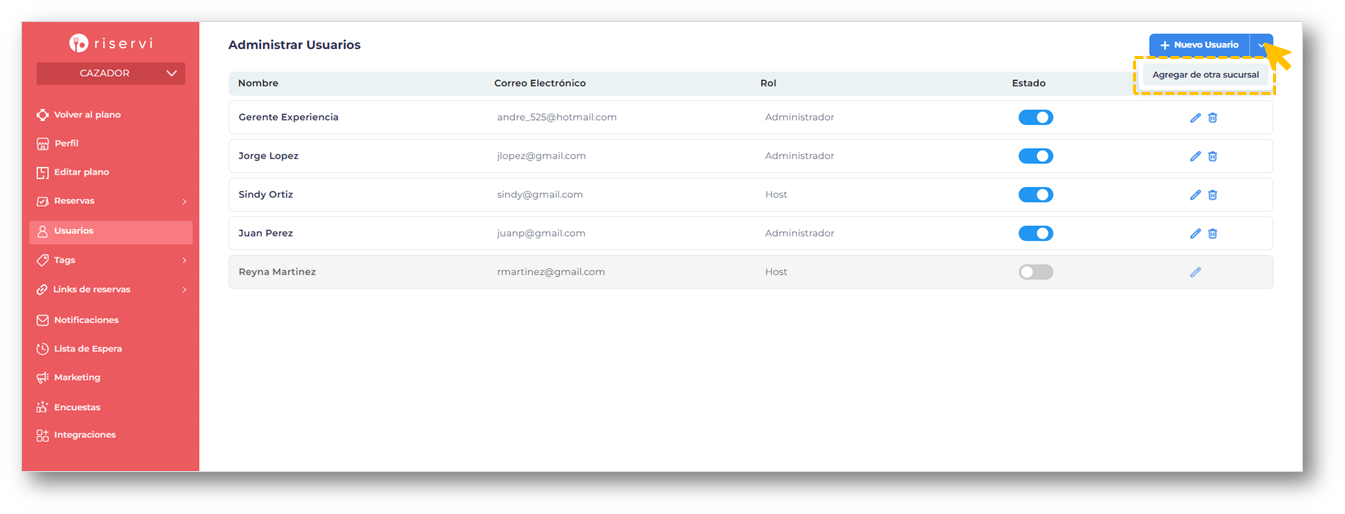Click the name Sindy Ortiz

coord(266,195)
